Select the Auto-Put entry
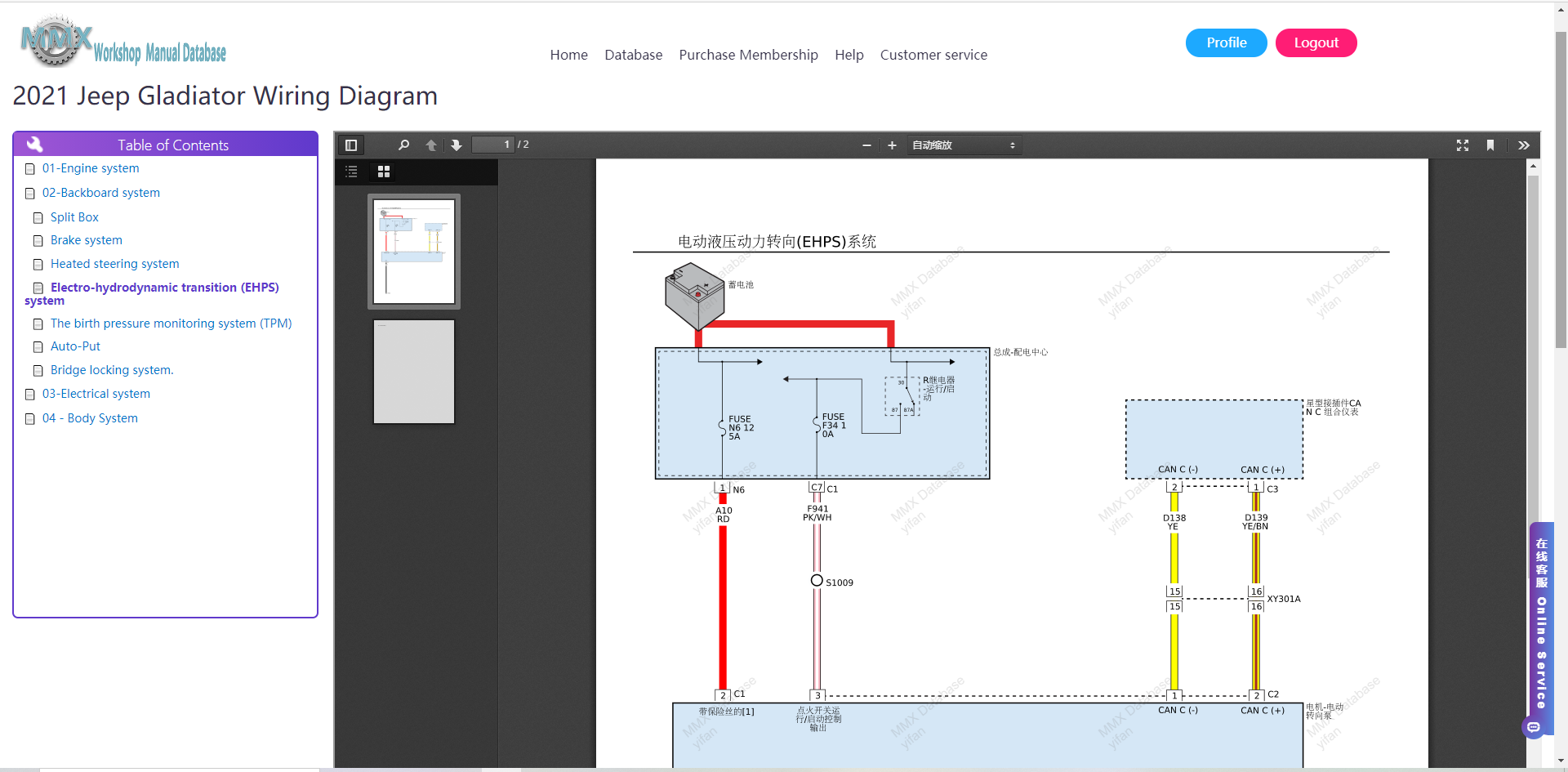1568x772 pixels. (x=75, y=346)
